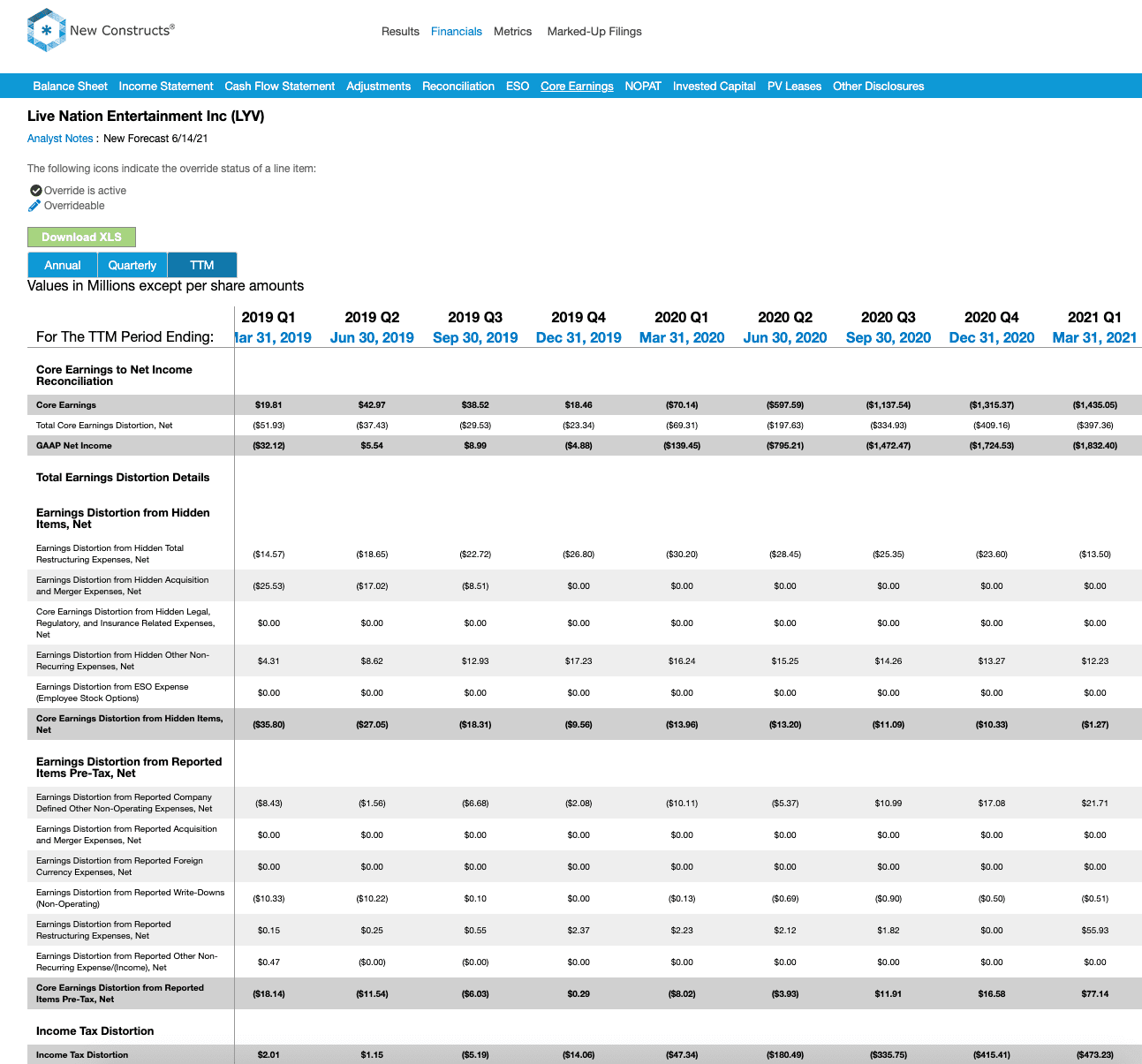The width and height of the screenshot is (1142, 1064).
Task: Select the TTM view
Action: 202,265
